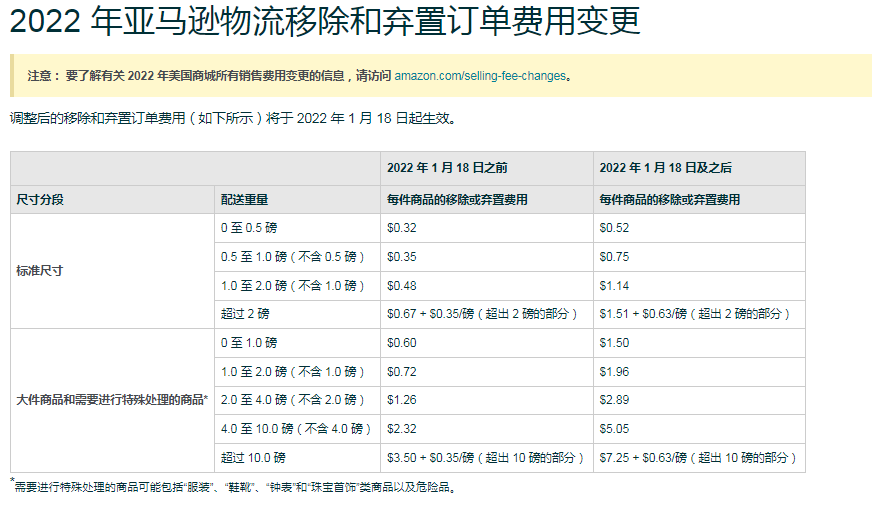Click the $0.52 new fee value
The width and height of the screenshot is (872, 516).
(x=614, y=228)
